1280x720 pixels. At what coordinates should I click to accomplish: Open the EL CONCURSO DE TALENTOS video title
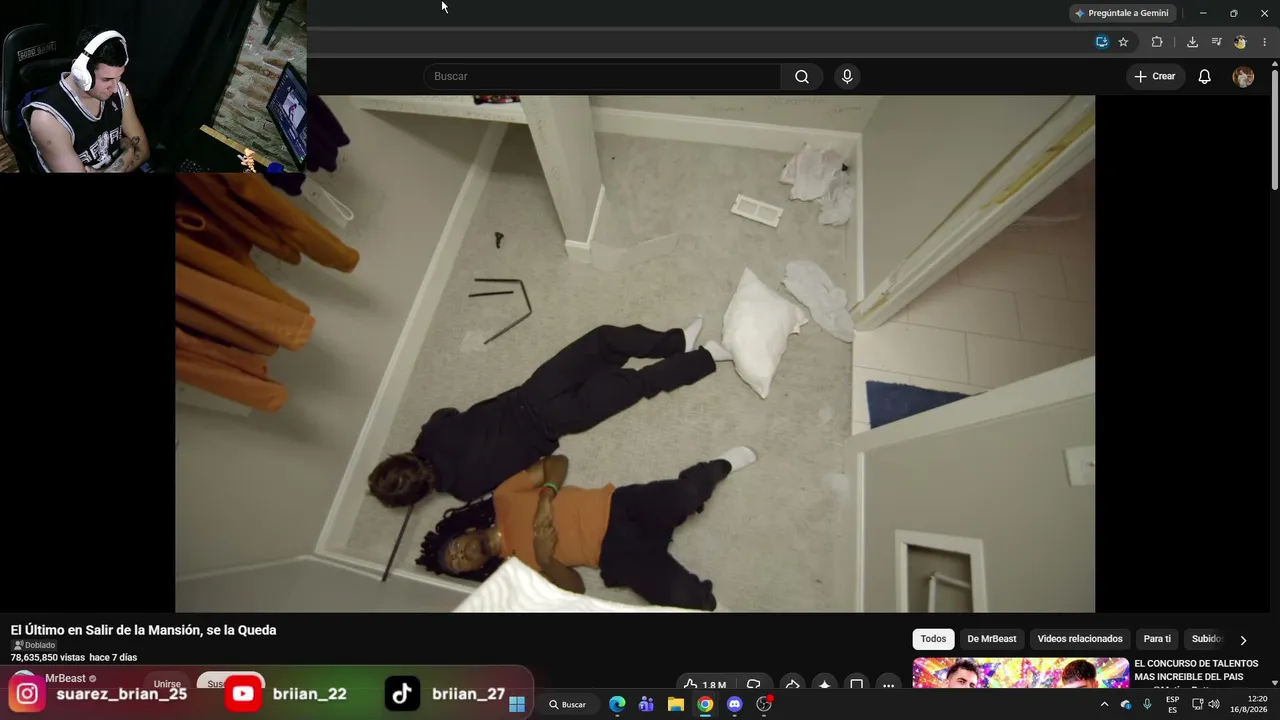(1196, 670)
